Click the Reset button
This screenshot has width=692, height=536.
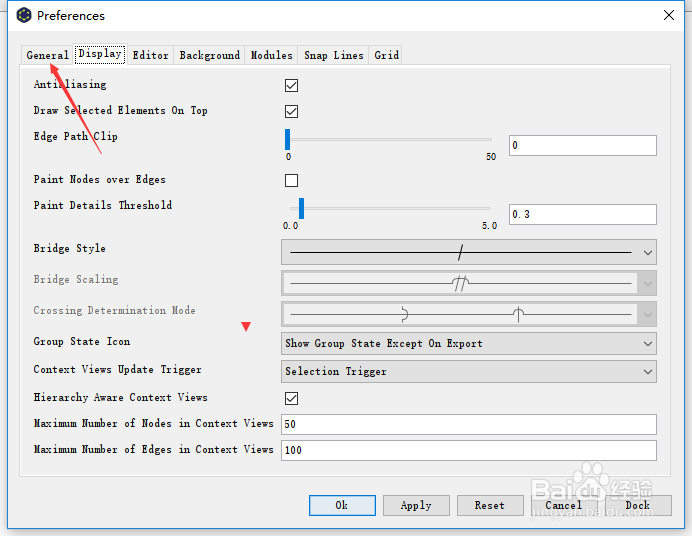(x=490, y=505)
